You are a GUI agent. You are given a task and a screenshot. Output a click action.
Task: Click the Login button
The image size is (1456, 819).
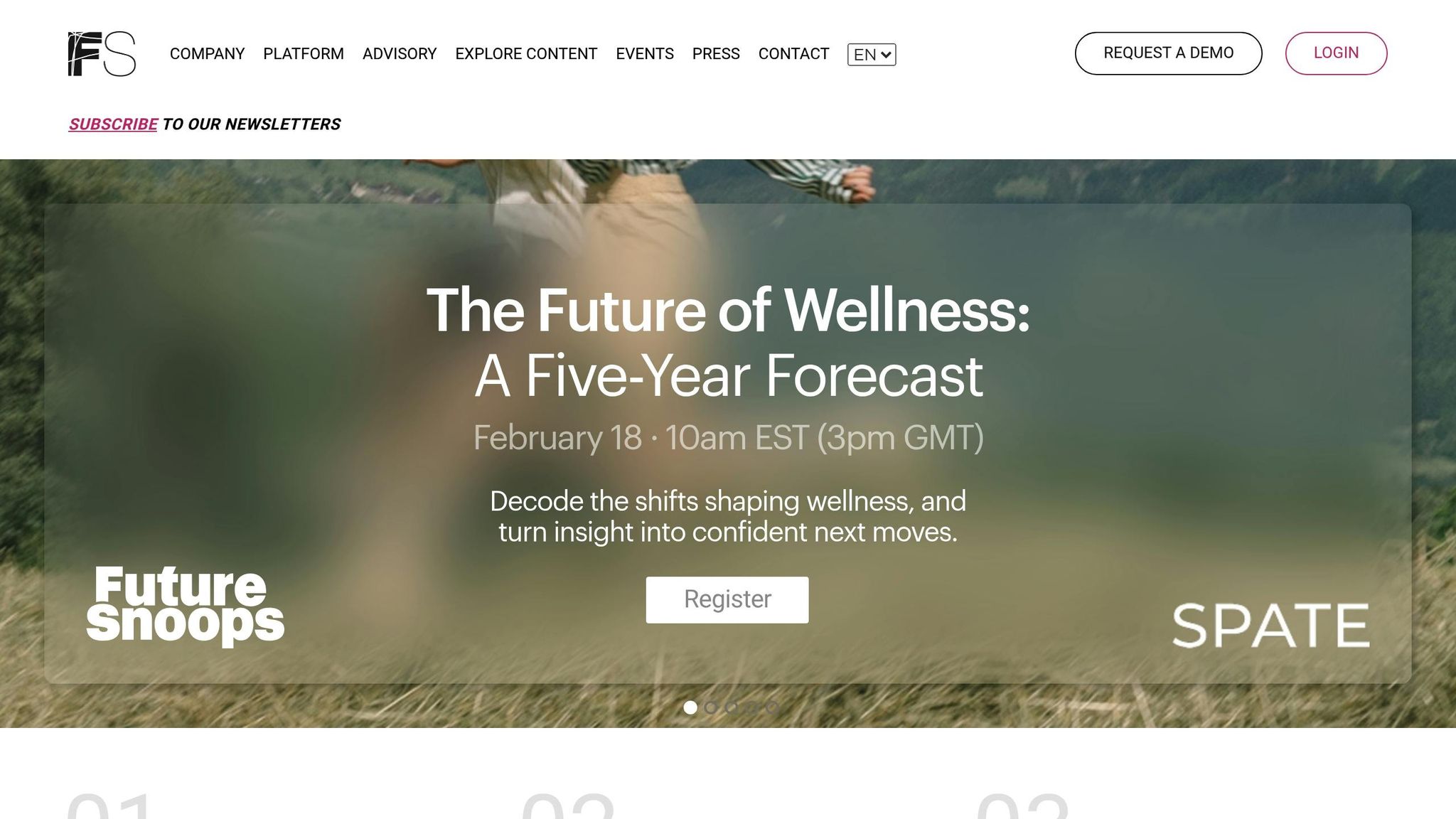(1336, 53)
